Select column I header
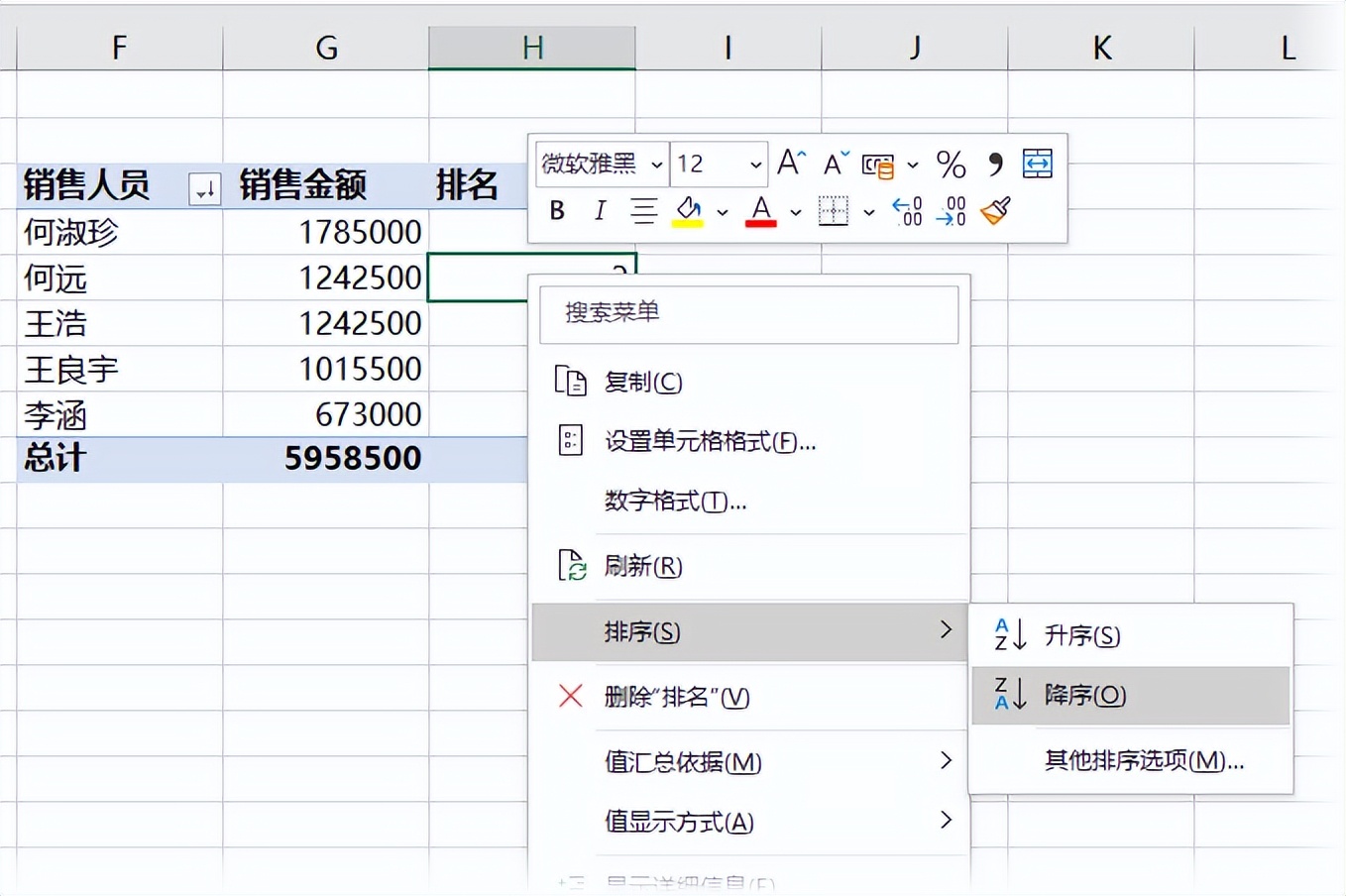1346x896 pixels. pyautogui.click(x=729, y=48)
